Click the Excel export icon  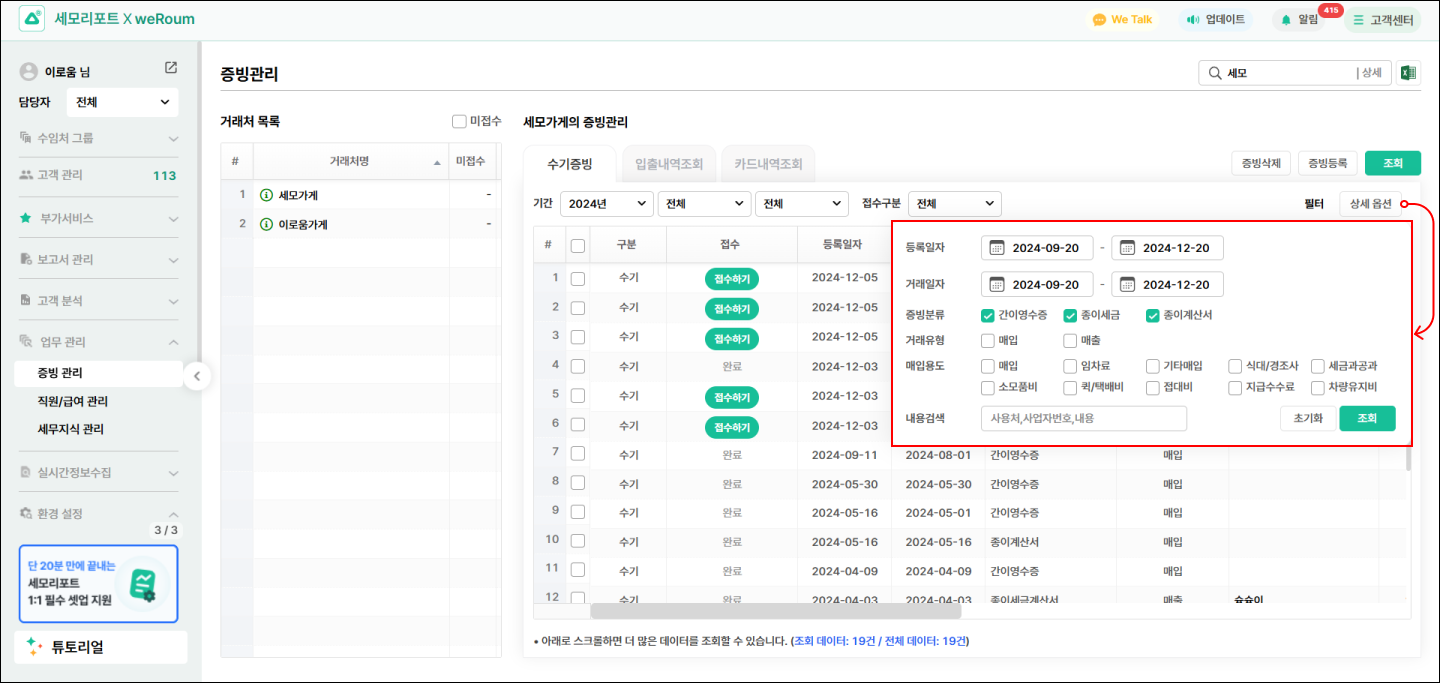coord(1408,73)
